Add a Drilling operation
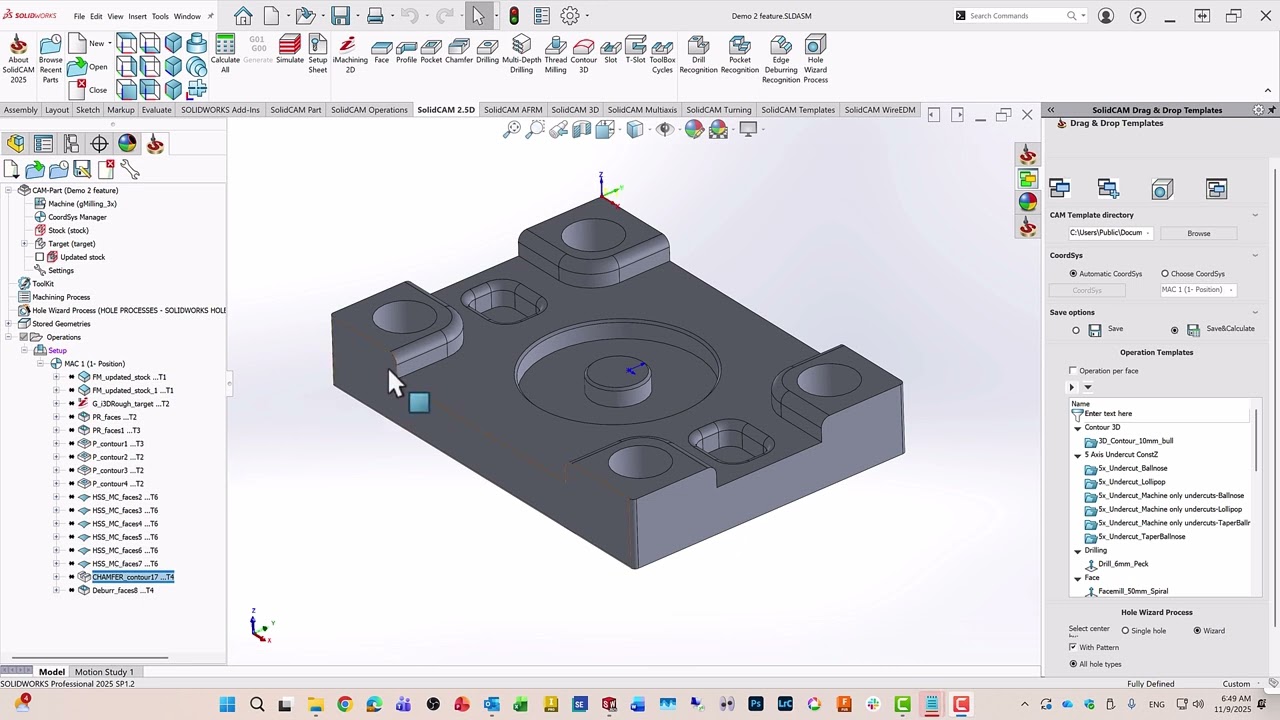 (x=487, y=51)
